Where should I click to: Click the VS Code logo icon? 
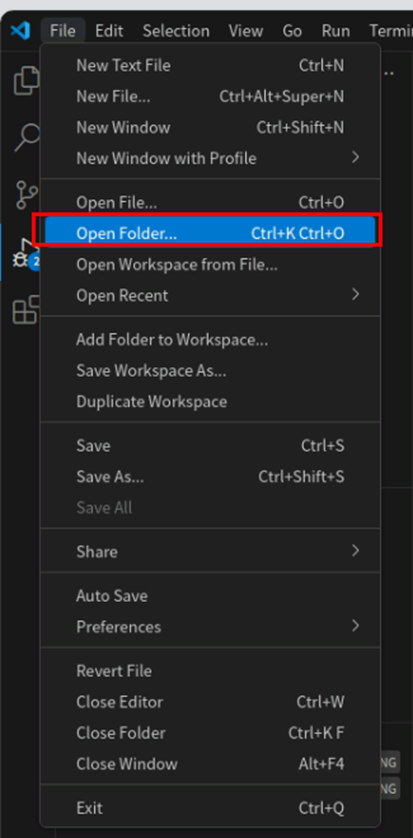coord(20,30)
